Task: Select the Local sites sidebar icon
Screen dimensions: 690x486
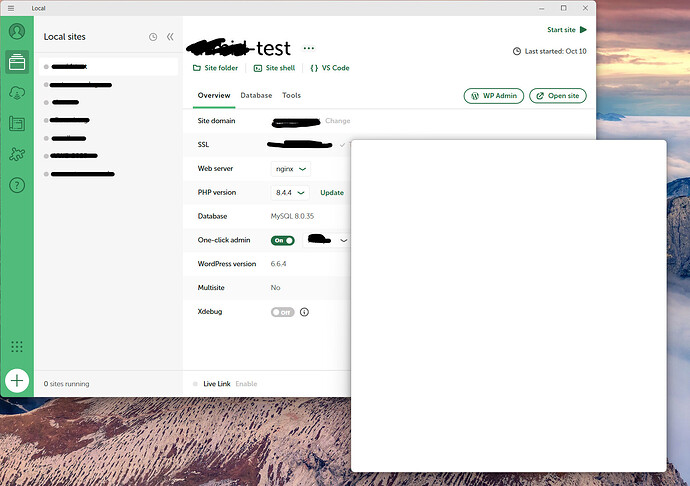Action: click(17, 62)
